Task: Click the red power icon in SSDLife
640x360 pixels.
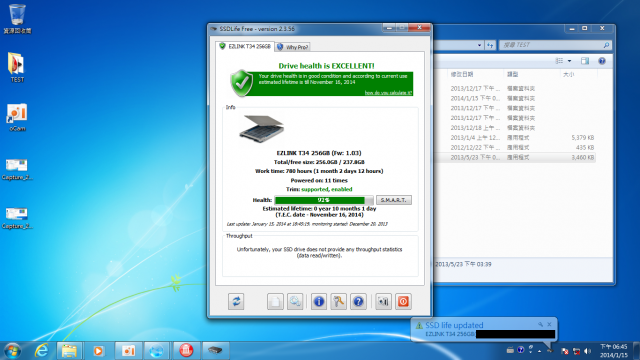Action: tap(403, 302)
